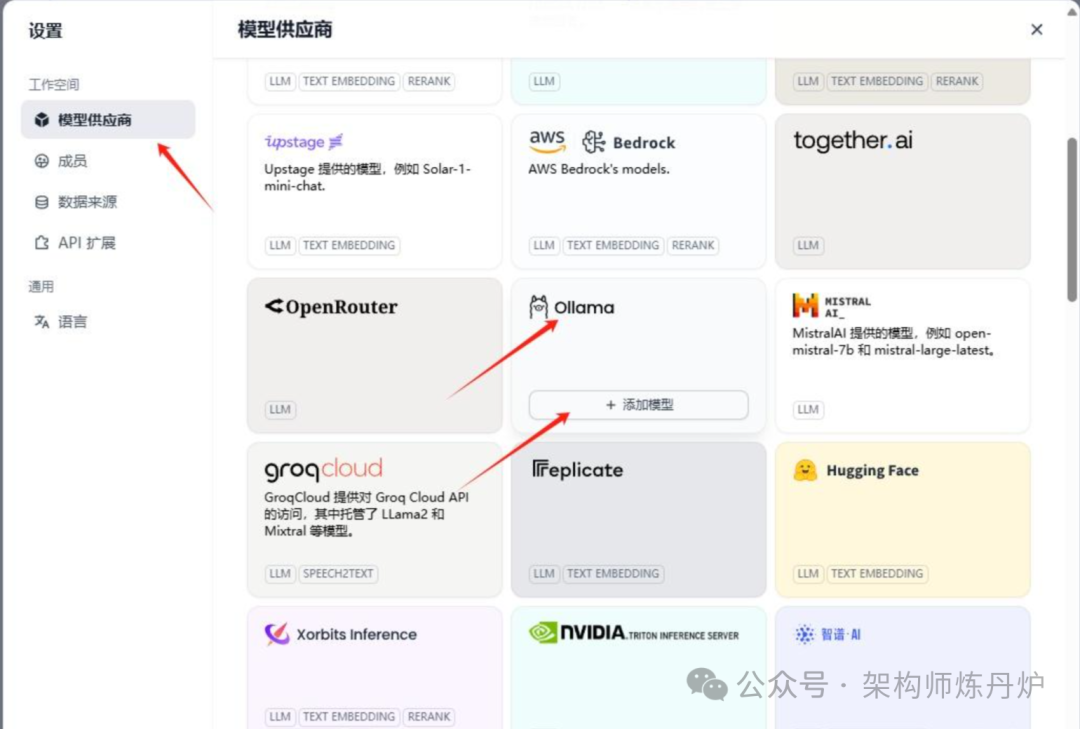
Task: Click the Ollama name label
Action: pyautogui.click(x=584, y=307)
